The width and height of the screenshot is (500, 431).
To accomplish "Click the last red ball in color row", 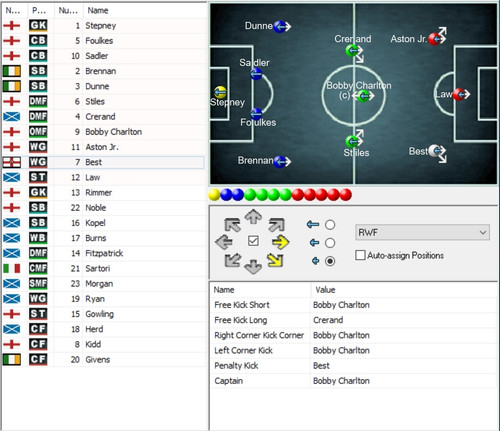I will 345,195.
